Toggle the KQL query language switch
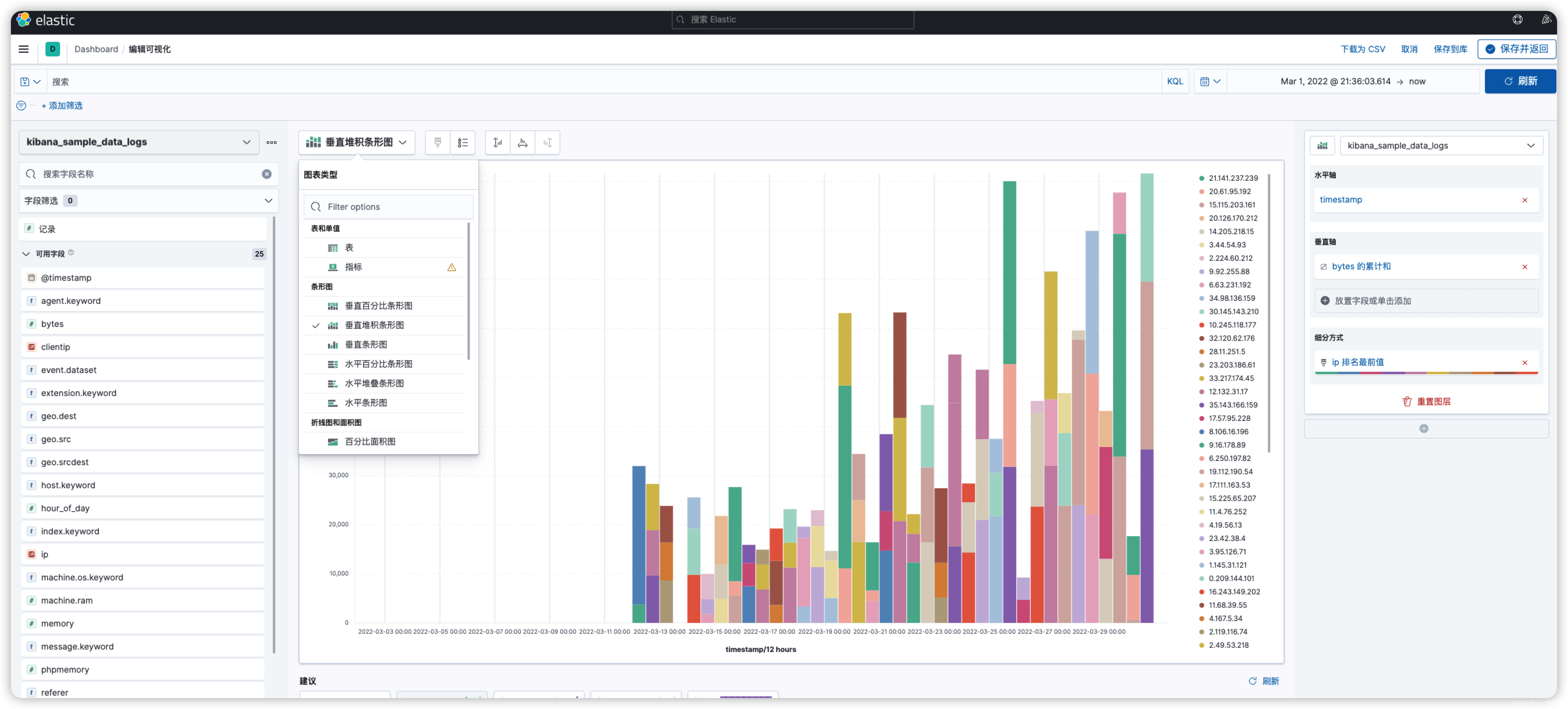The image size is (1568, 709). coord(1175,82)
